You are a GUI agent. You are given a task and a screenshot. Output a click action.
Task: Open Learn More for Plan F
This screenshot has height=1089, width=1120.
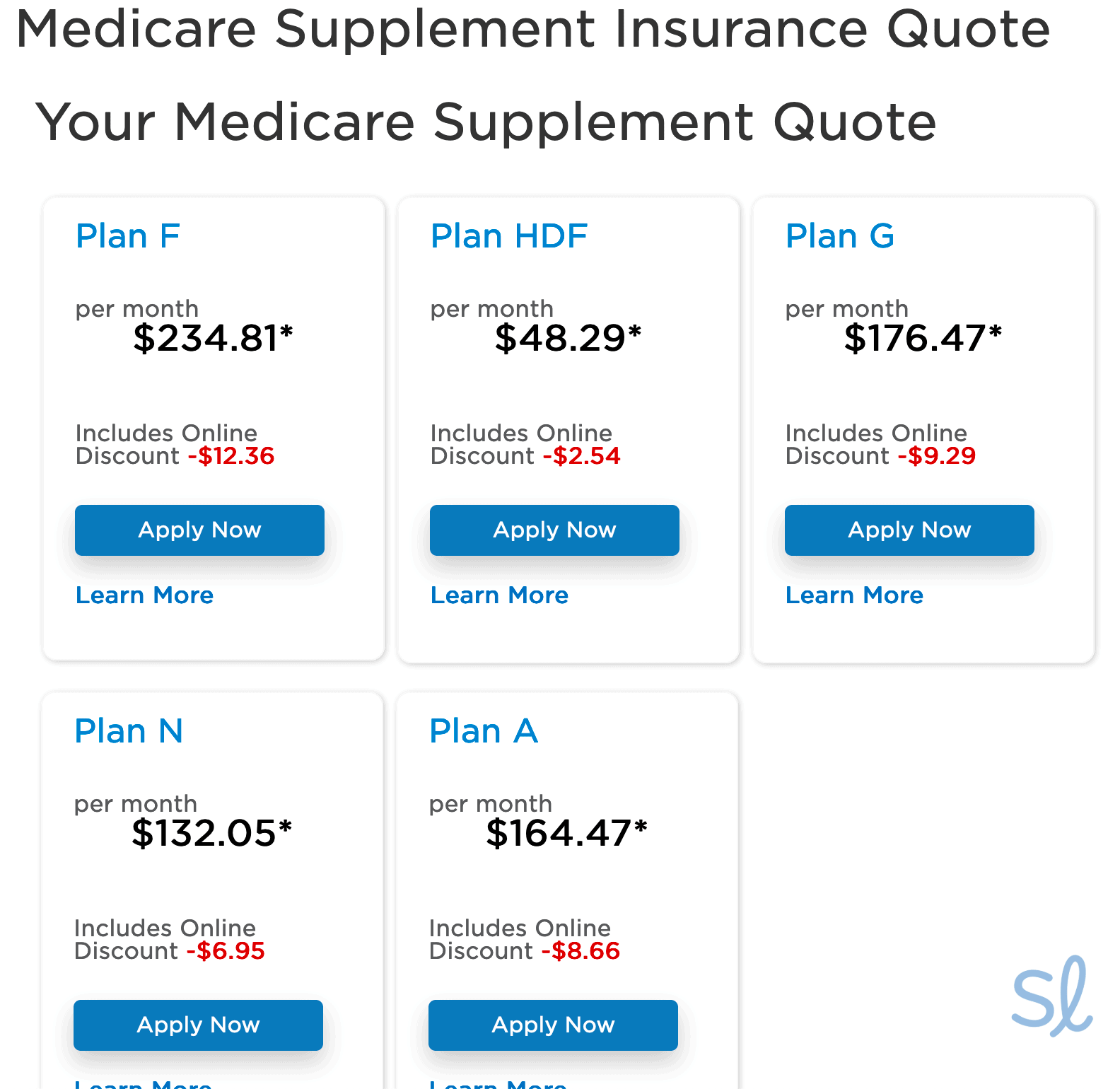coord(144,595)
